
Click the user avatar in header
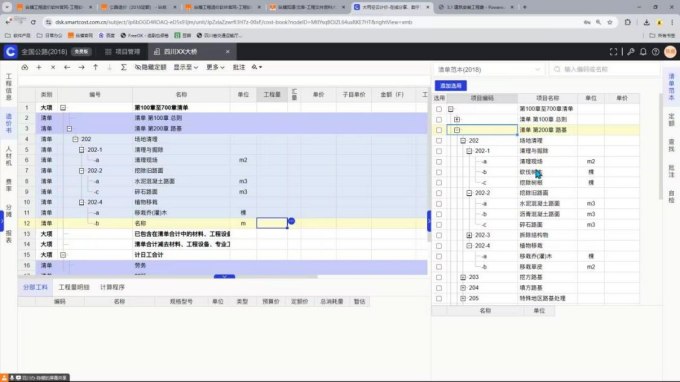pos(670,52)
